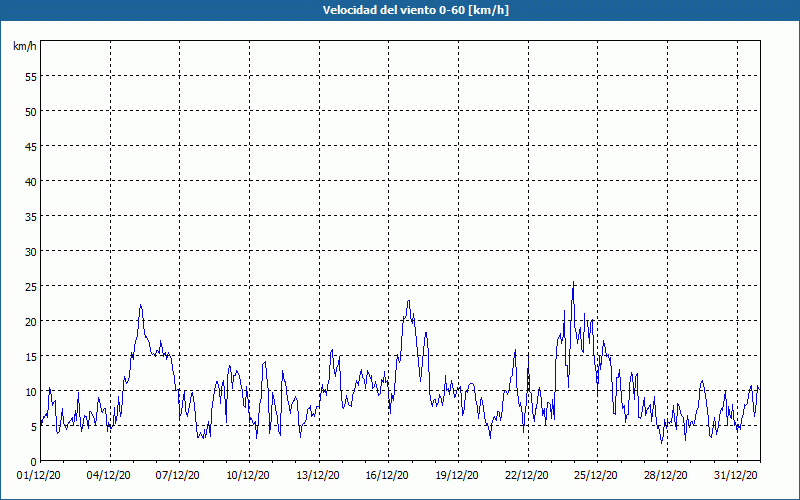The image size is (800, 500).
Task: Click the date label 19/12/20
Action: click(457, 476)
